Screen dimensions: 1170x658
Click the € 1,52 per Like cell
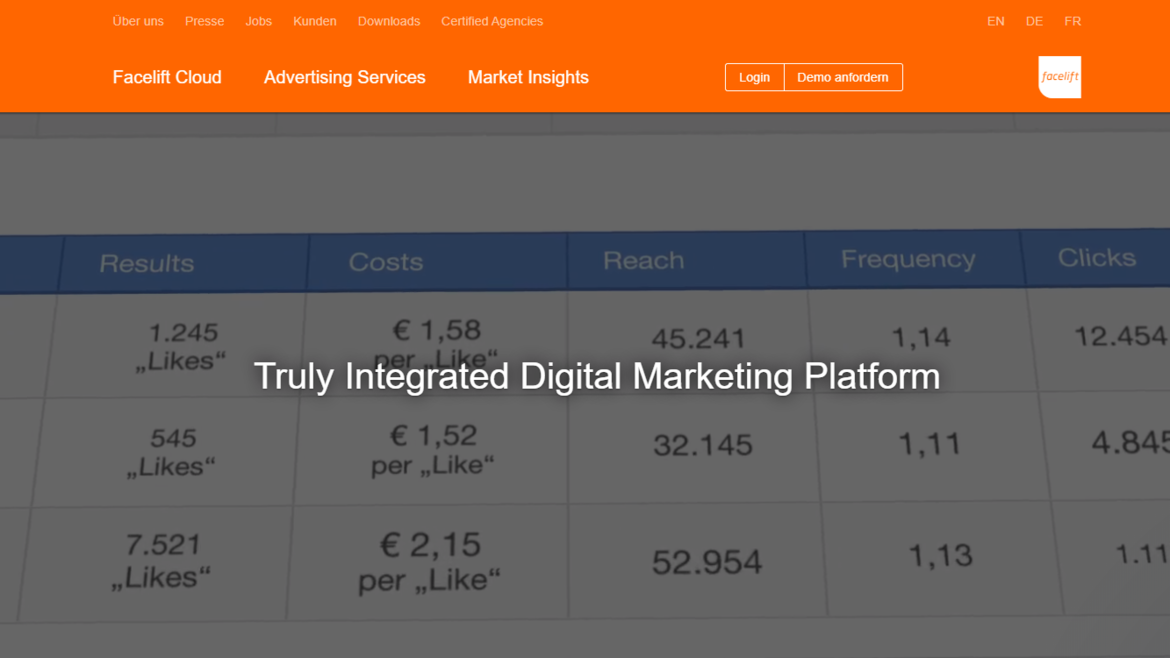tap(433, 450)
